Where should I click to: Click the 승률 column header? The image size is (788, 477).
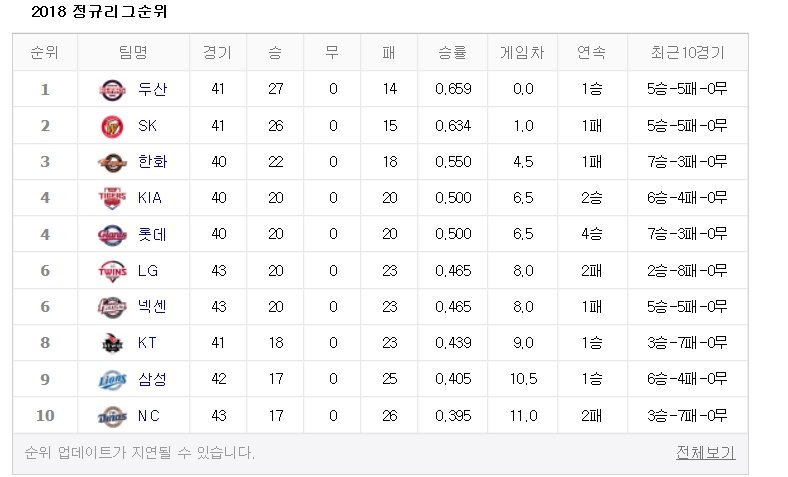click(452, 53)
